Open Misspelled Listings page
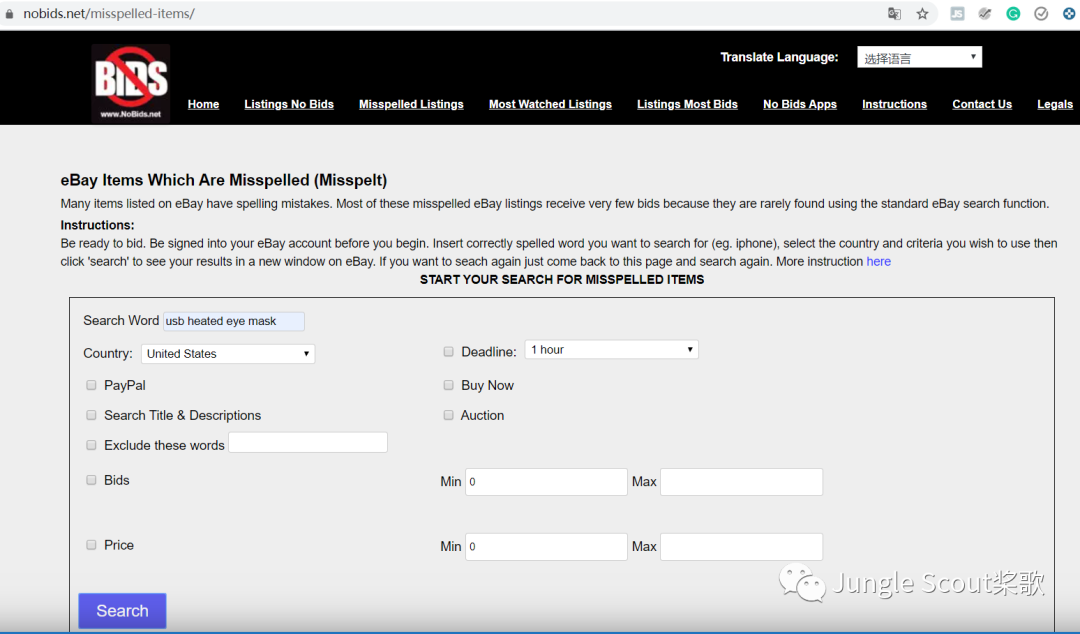1080x634 pixels. (x=411, y=104)
